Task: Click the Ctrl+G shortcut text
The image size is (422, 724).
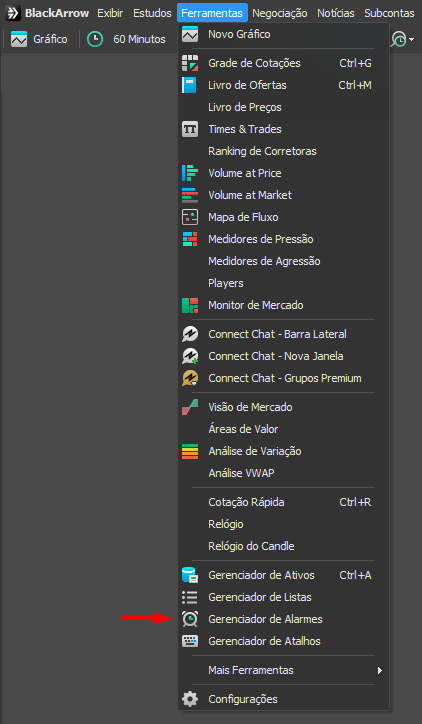Action: (355, 63)
